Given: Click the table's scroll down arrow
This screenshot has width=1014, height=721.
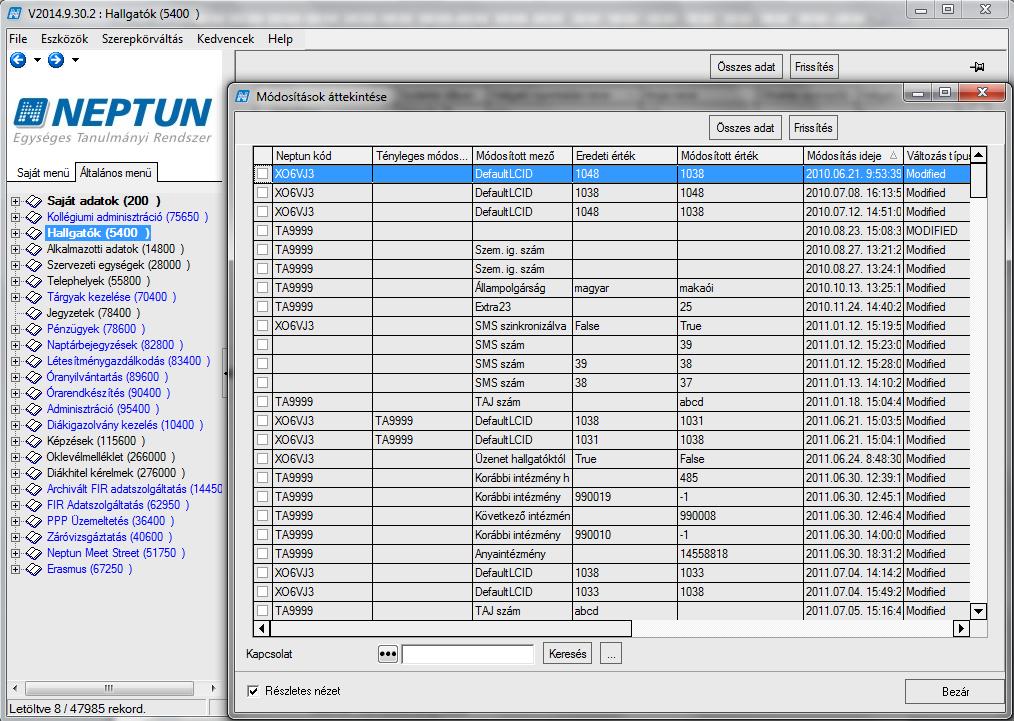Looking at the screenshot, I should coord(978,610).
